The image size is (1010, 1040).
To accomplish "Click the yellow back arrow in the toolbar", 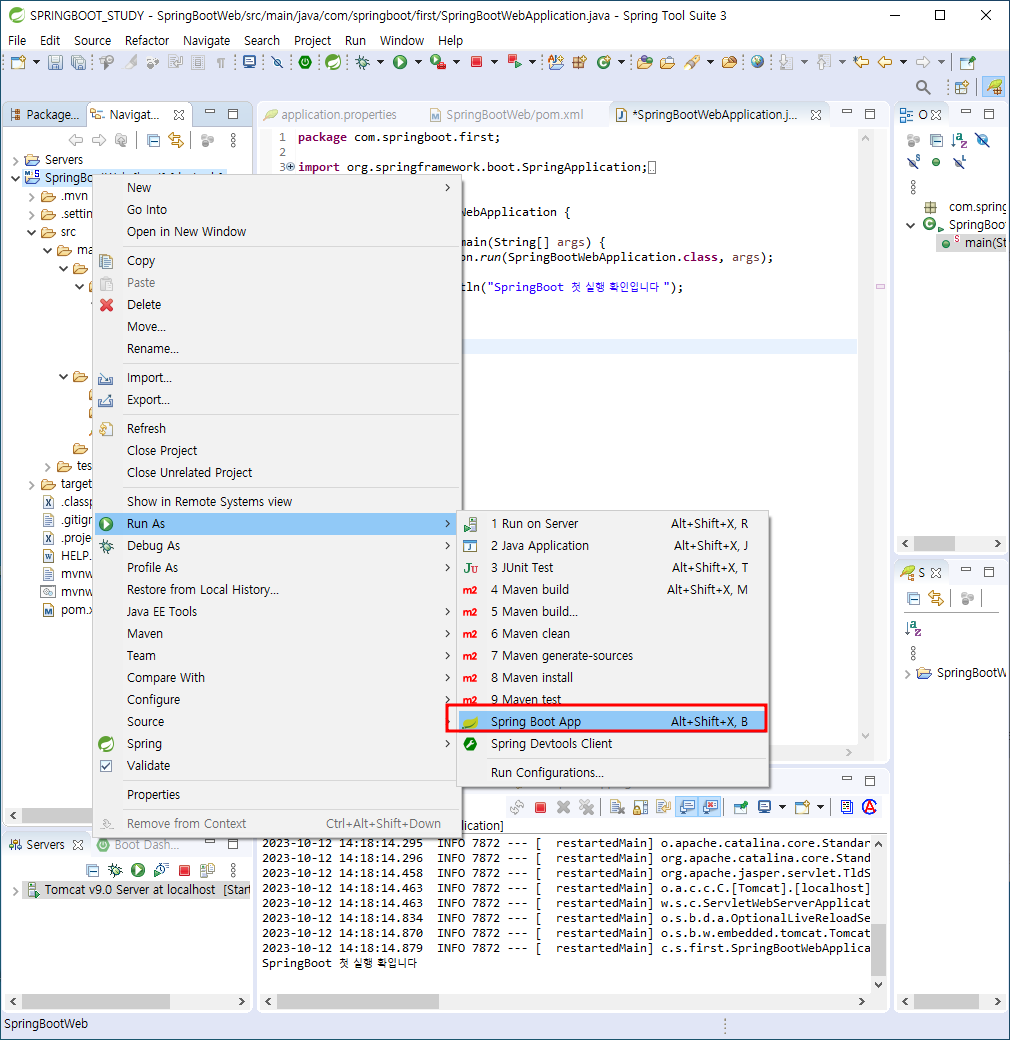I will coord(885,62).
